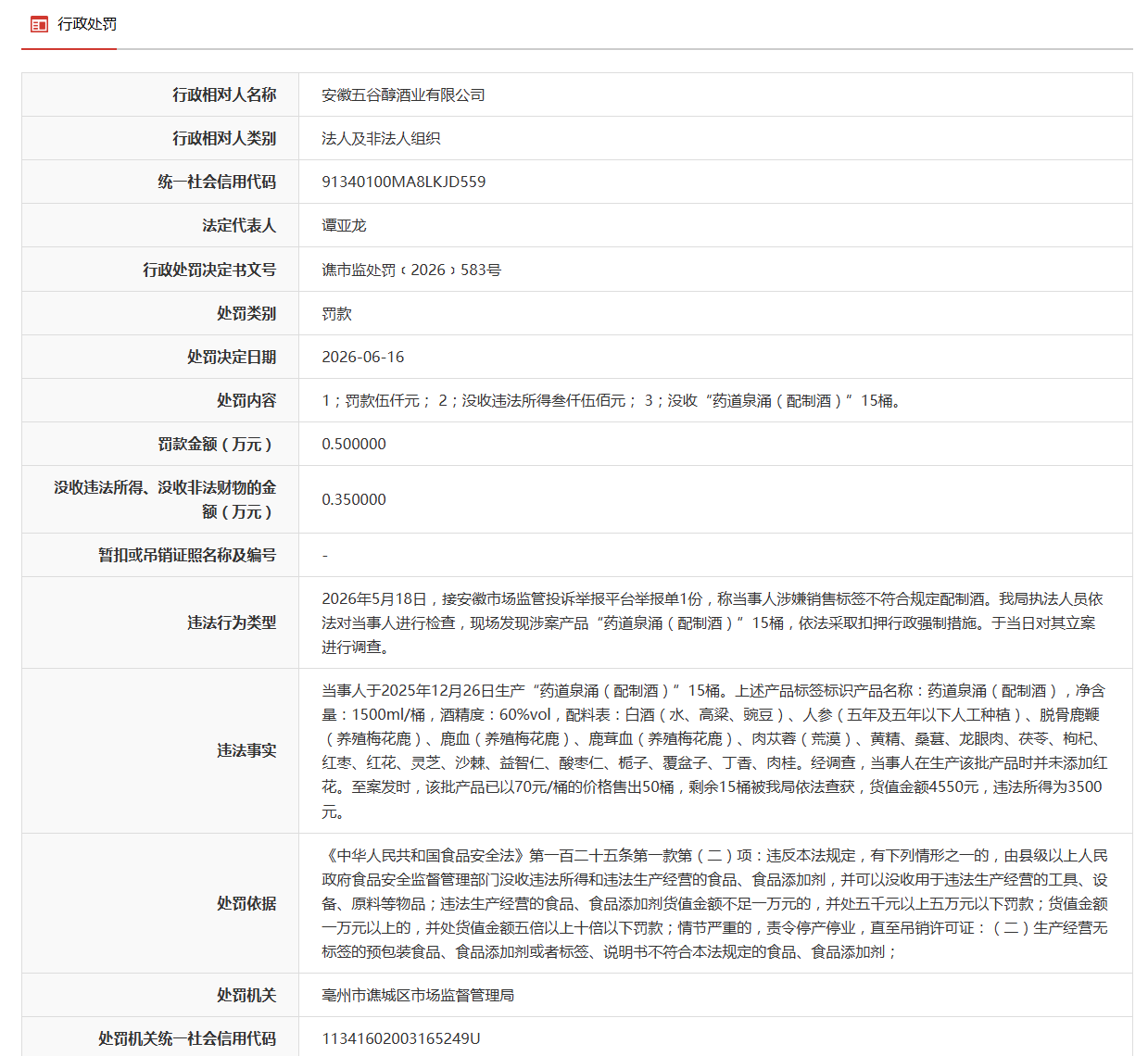Click the 处罚依据 legal basis paragraph

coord(714,903)
